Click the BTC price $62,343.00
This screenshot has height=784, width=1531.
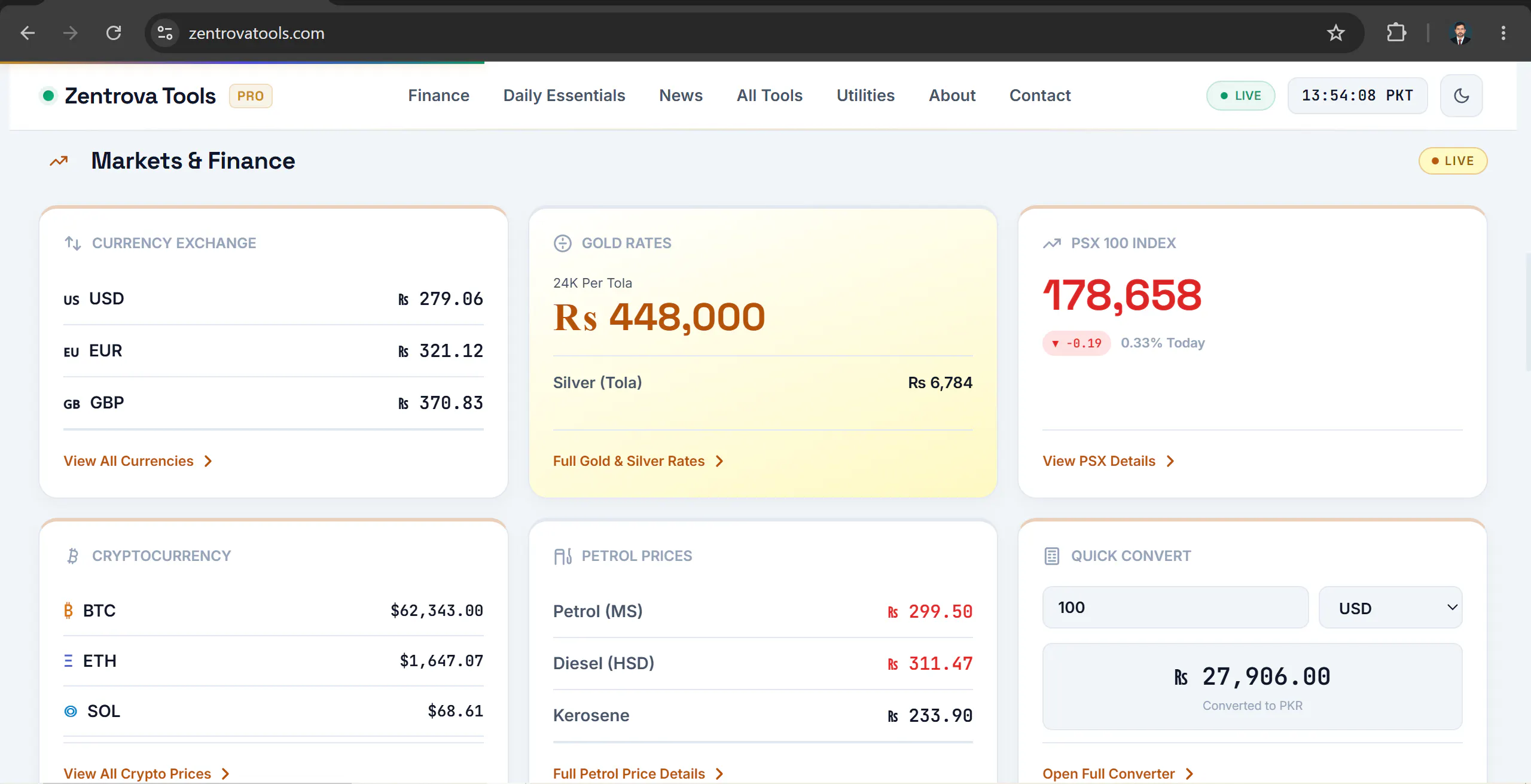(437, 611)
